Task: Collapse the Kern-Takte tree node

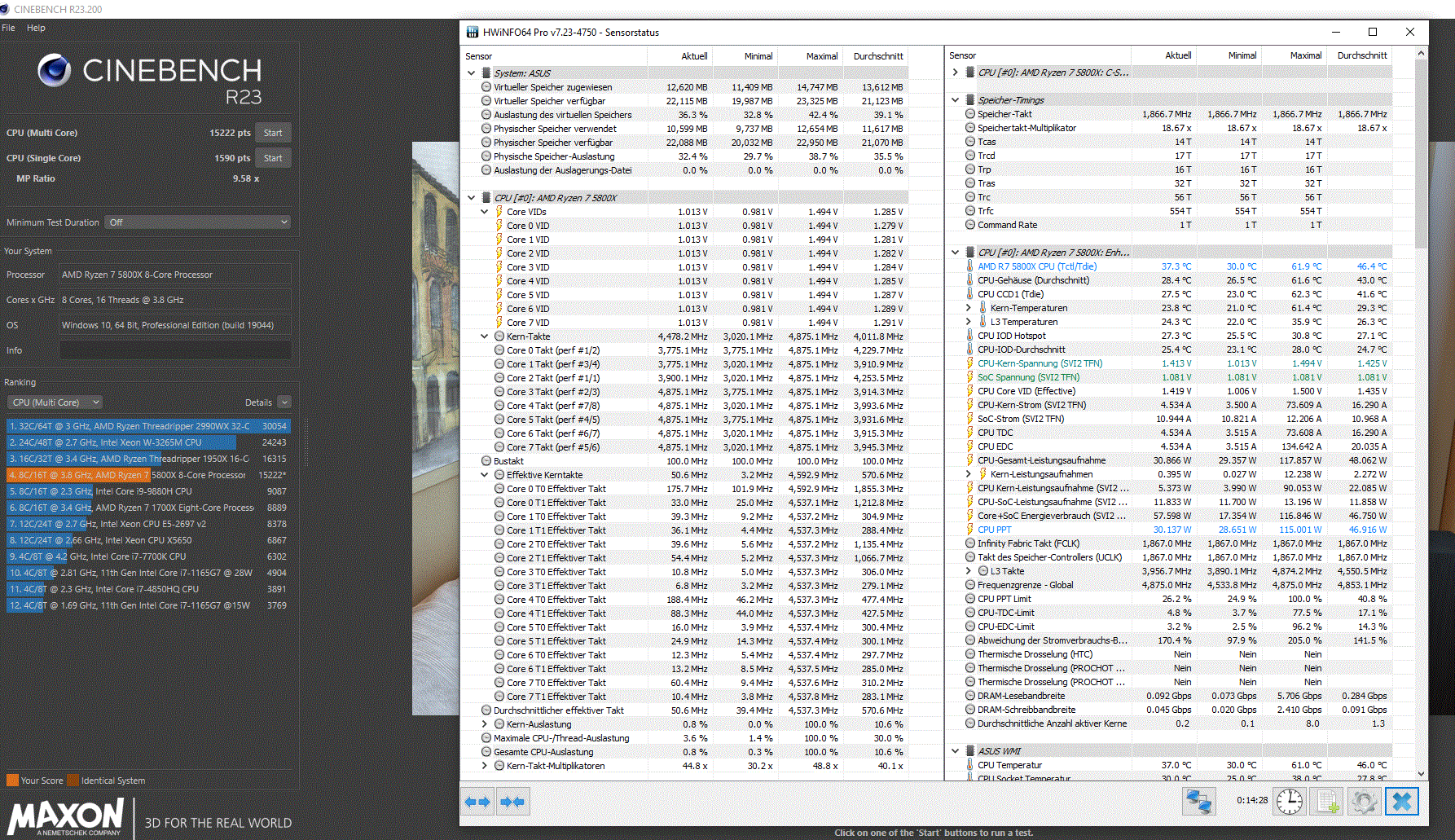Action: (485, 336)
